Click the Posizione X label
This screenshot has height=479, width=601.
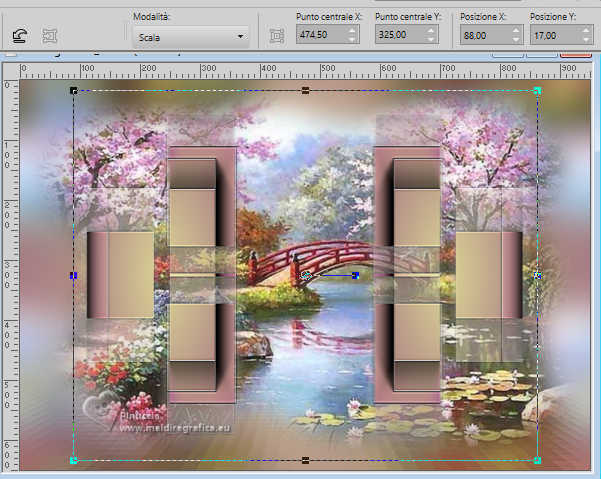pos(483,17)
